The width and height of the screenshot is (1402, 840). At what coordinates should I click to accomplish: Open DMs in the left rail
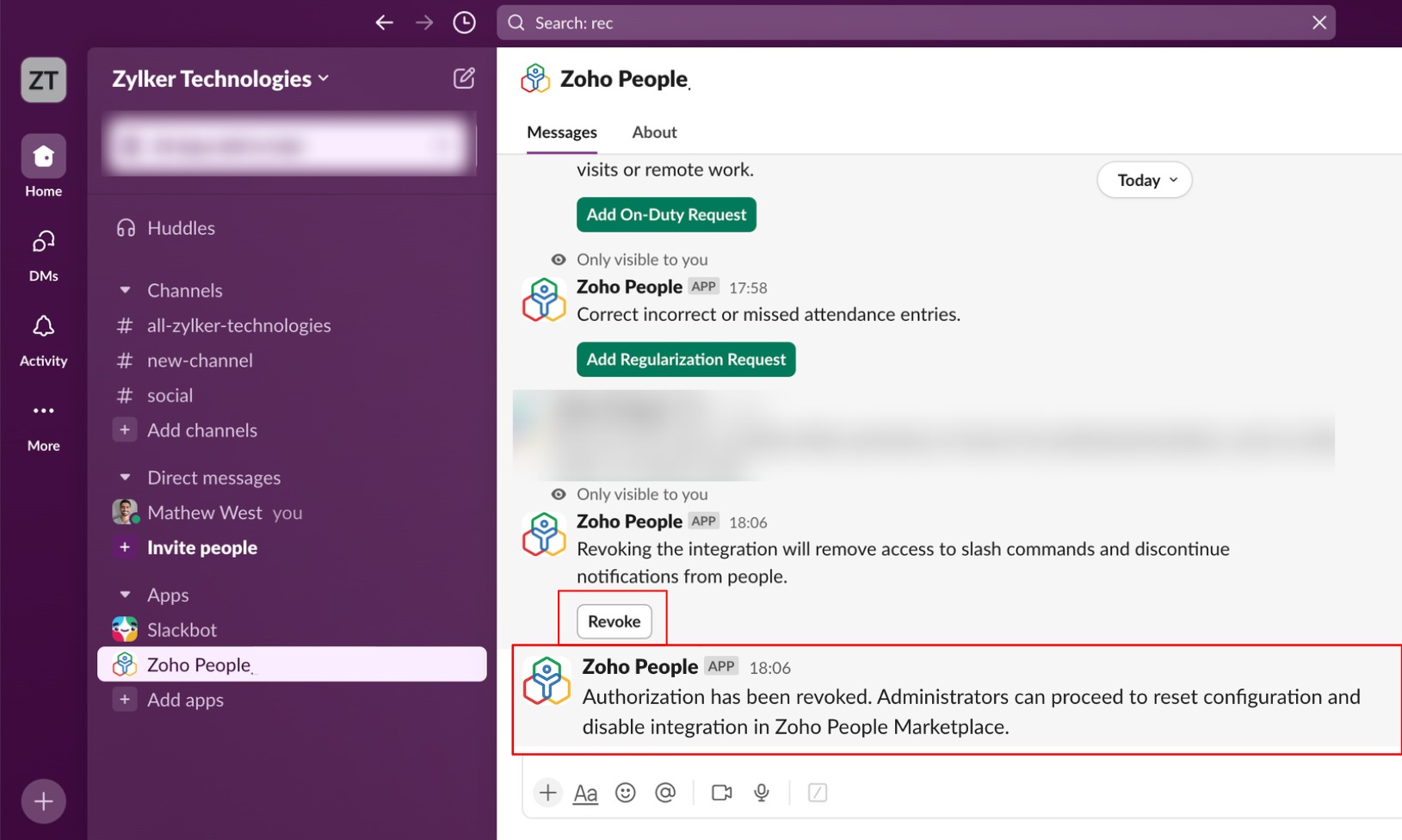coord(43,255)
